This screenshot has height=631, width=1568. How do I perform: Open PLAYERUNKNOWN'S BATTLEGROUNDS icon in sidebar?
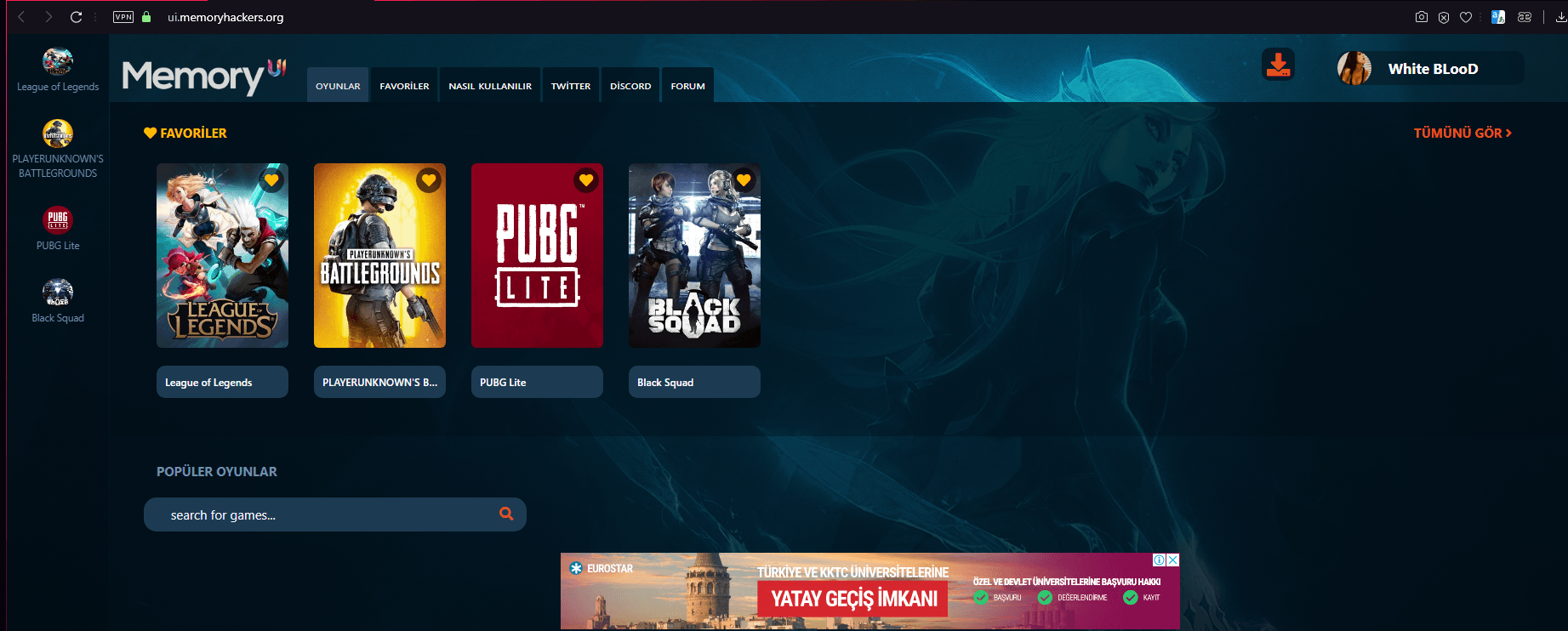point(58,134)
